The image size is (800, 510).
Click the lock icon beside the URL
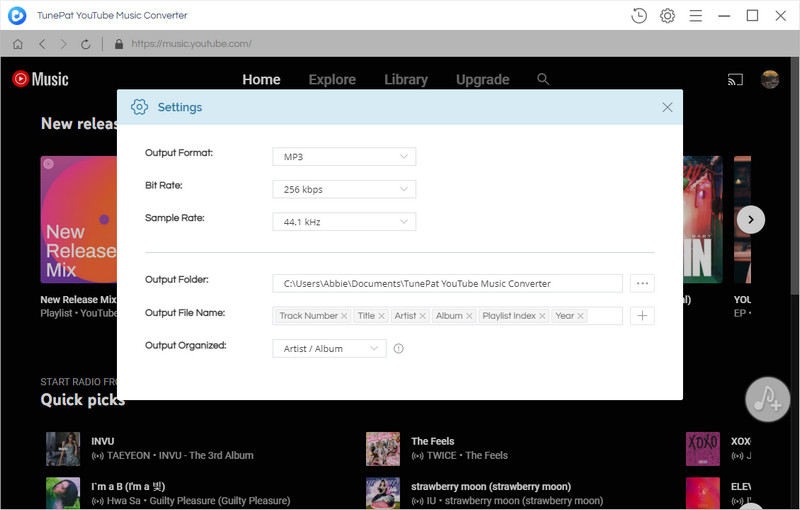tap(119, 44)
